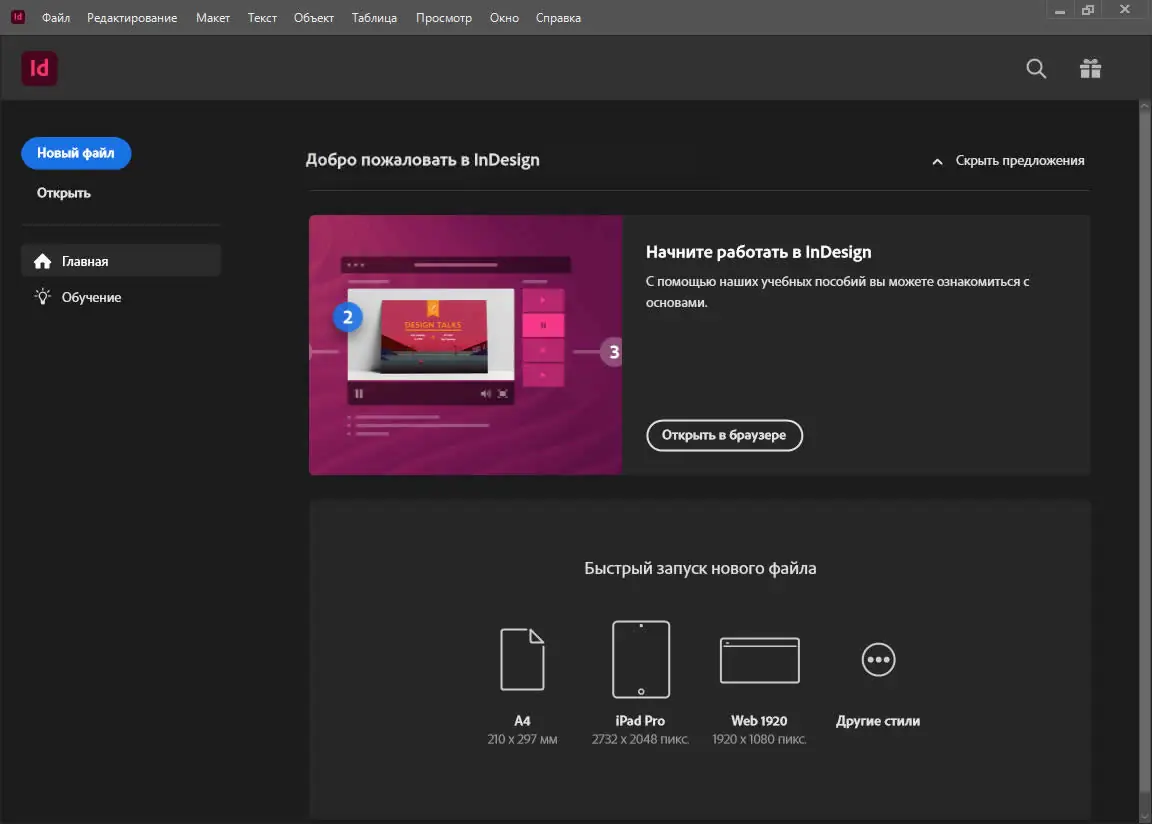Click the tutorial preview thumbnail image
The image size is (1152, 824).
[466, 344]
